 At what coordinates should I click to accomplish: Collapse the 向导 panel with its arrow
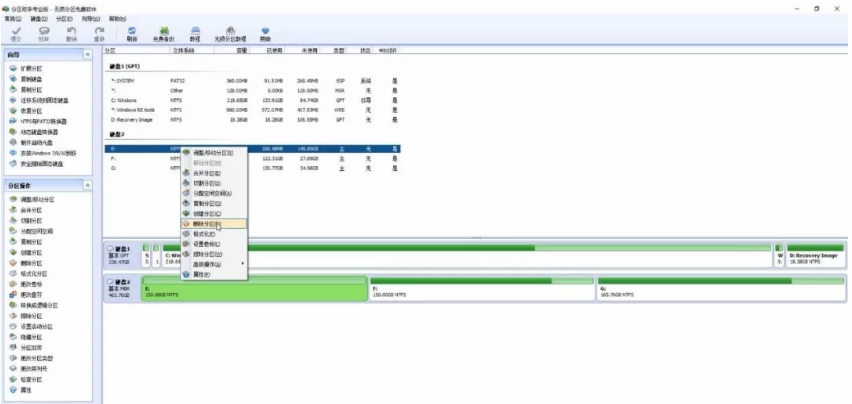tap(88, 53)
